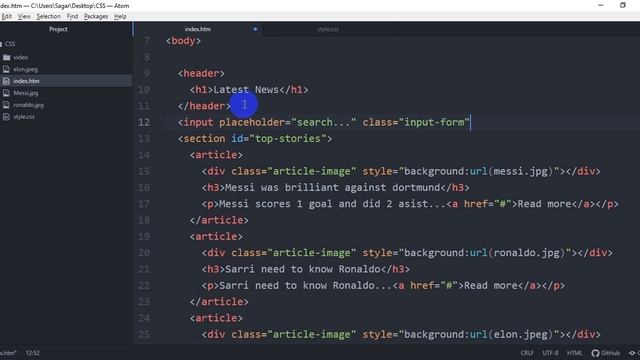The height and width of the screenshot is (360, 640).
Task: Click the closing header tag
Action: [x=204, y=106]
